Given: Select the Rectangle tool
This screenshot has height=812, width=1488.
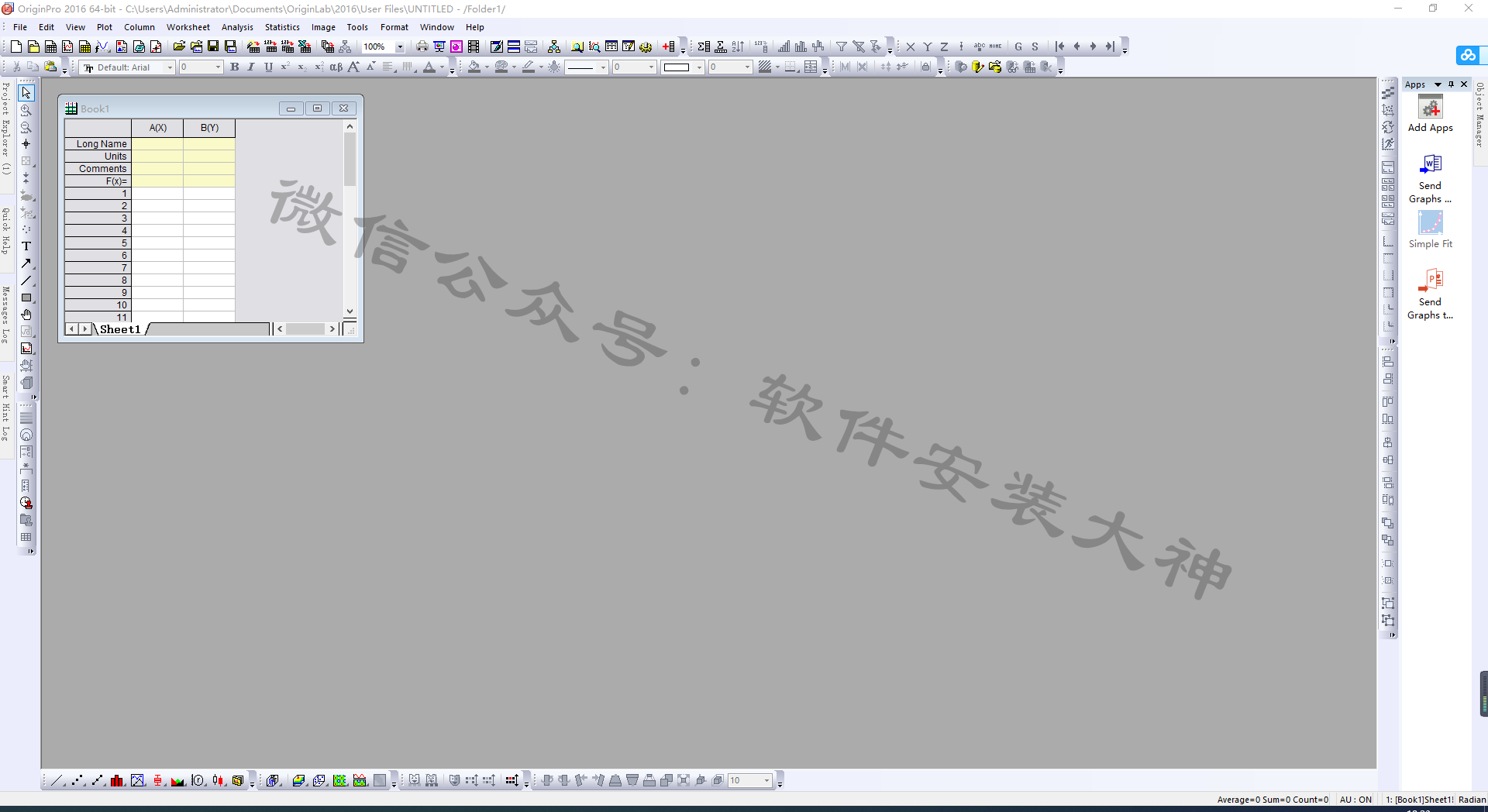Looking at the screenshot, I should click(26, 298).
